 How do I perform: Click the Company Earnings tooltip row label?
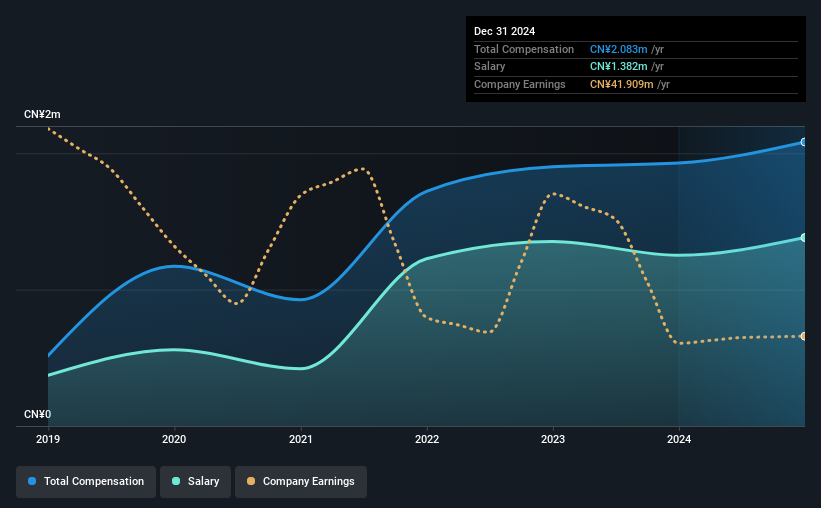pos(520,84)
